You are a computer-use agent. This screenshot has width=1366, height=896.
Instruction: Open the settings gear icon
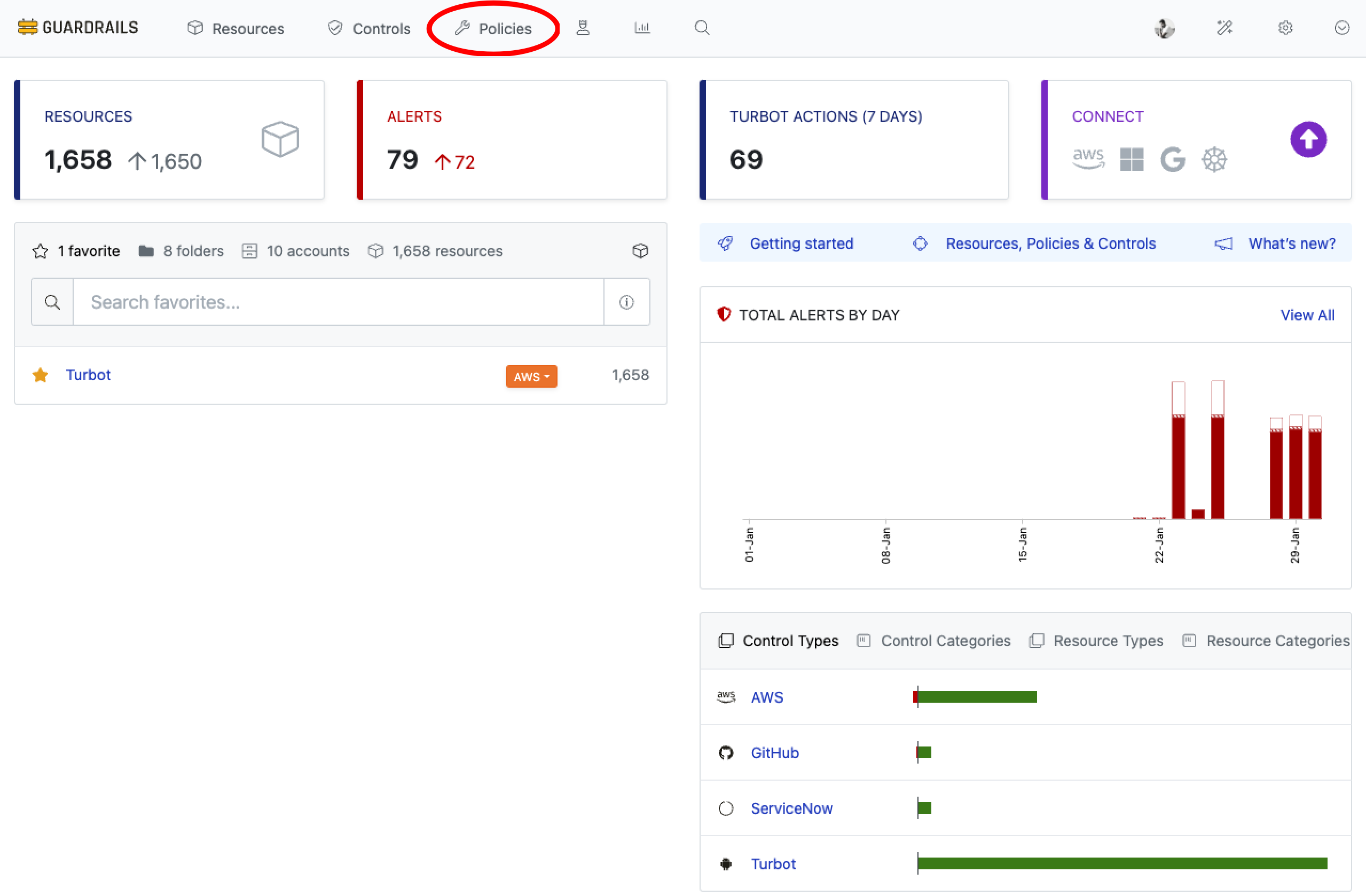click(x=1285, y=28)
